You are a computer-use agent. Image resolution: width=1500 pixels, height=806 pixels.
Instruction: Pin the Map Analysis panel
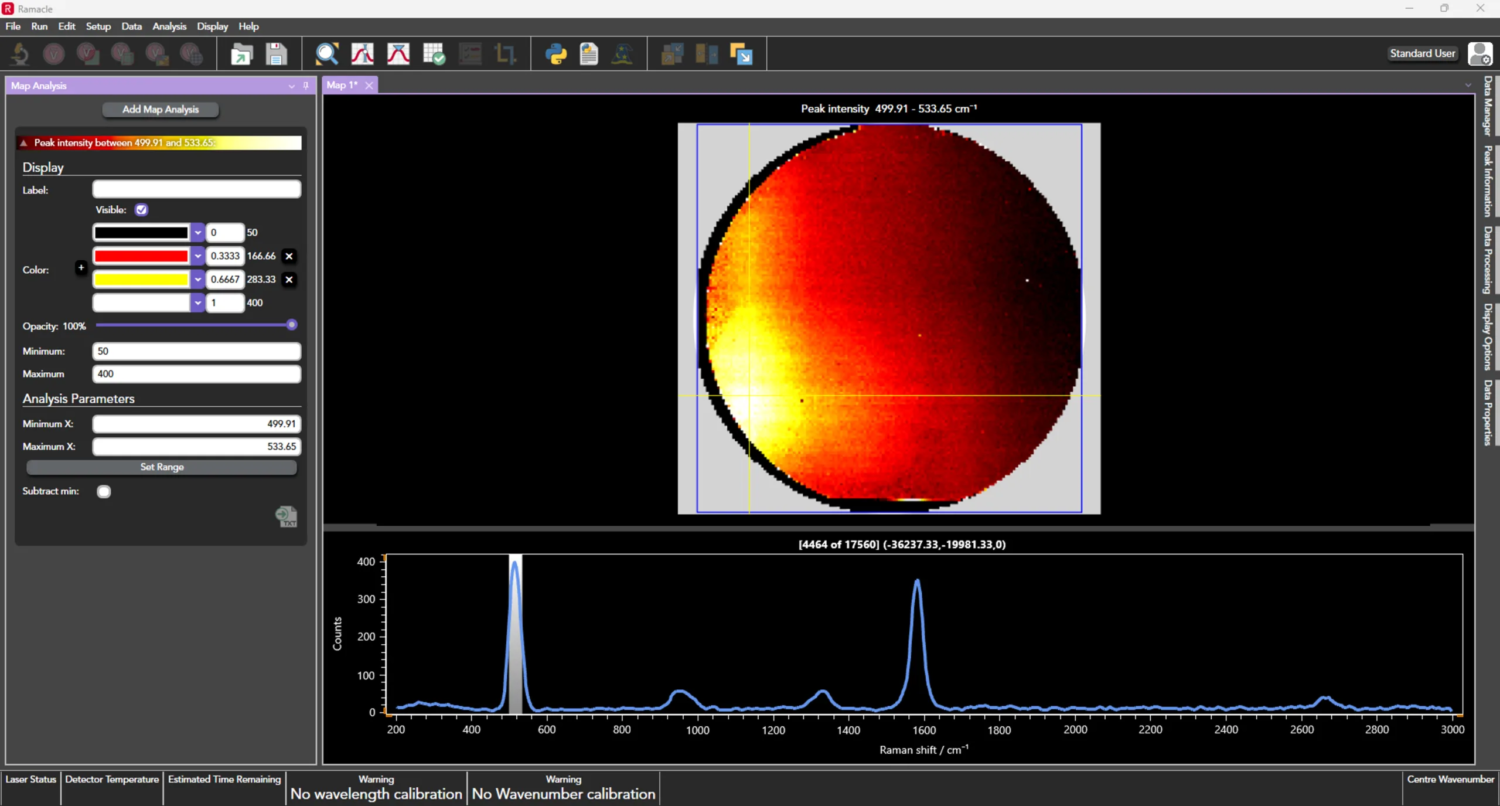point(306,86)
